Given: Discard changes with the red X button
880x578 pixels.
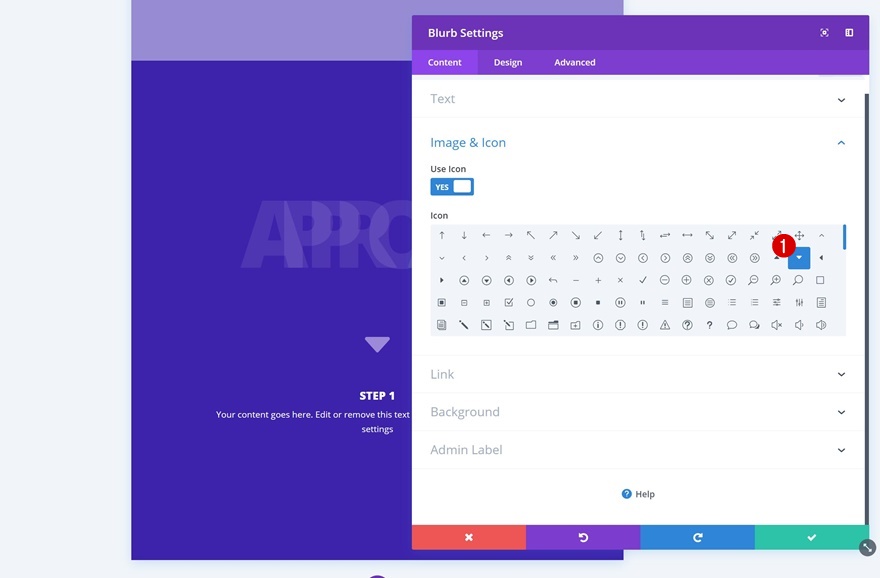Looking at the screenshot, I should 469,538.
